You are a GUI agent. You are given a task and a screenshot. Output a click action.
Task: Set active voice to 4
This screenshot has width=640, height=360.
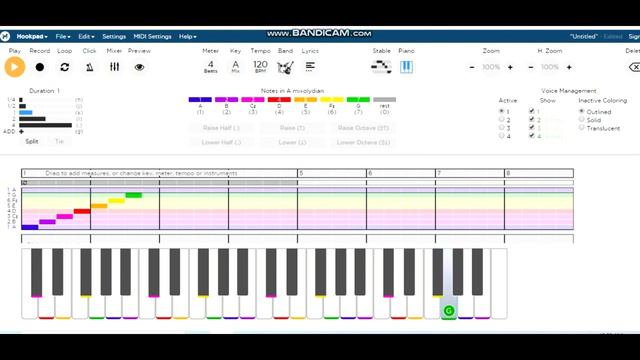click(x=502, y=136)
